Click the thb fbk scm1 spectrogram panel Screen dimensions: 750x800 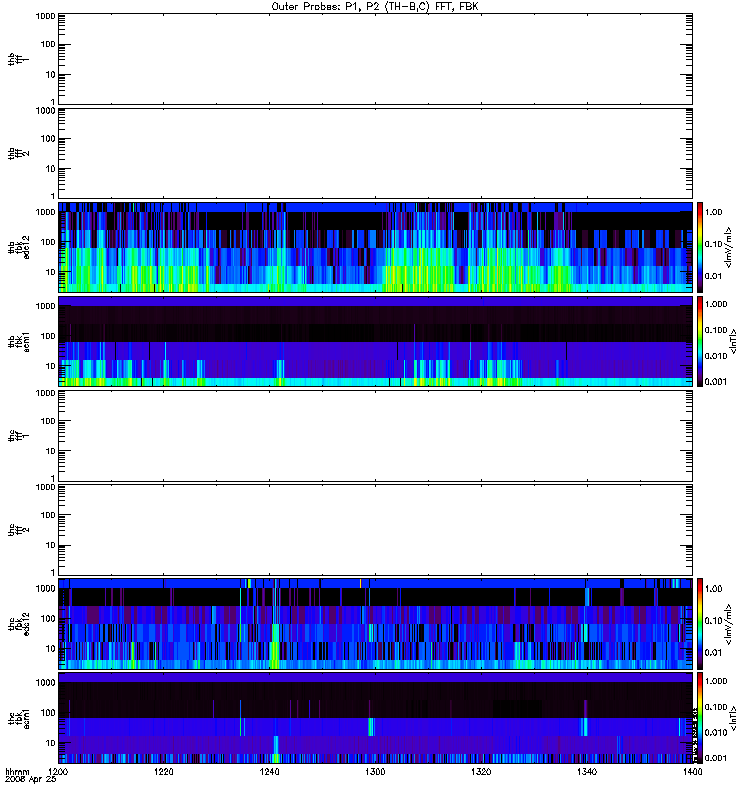point(376,341)
